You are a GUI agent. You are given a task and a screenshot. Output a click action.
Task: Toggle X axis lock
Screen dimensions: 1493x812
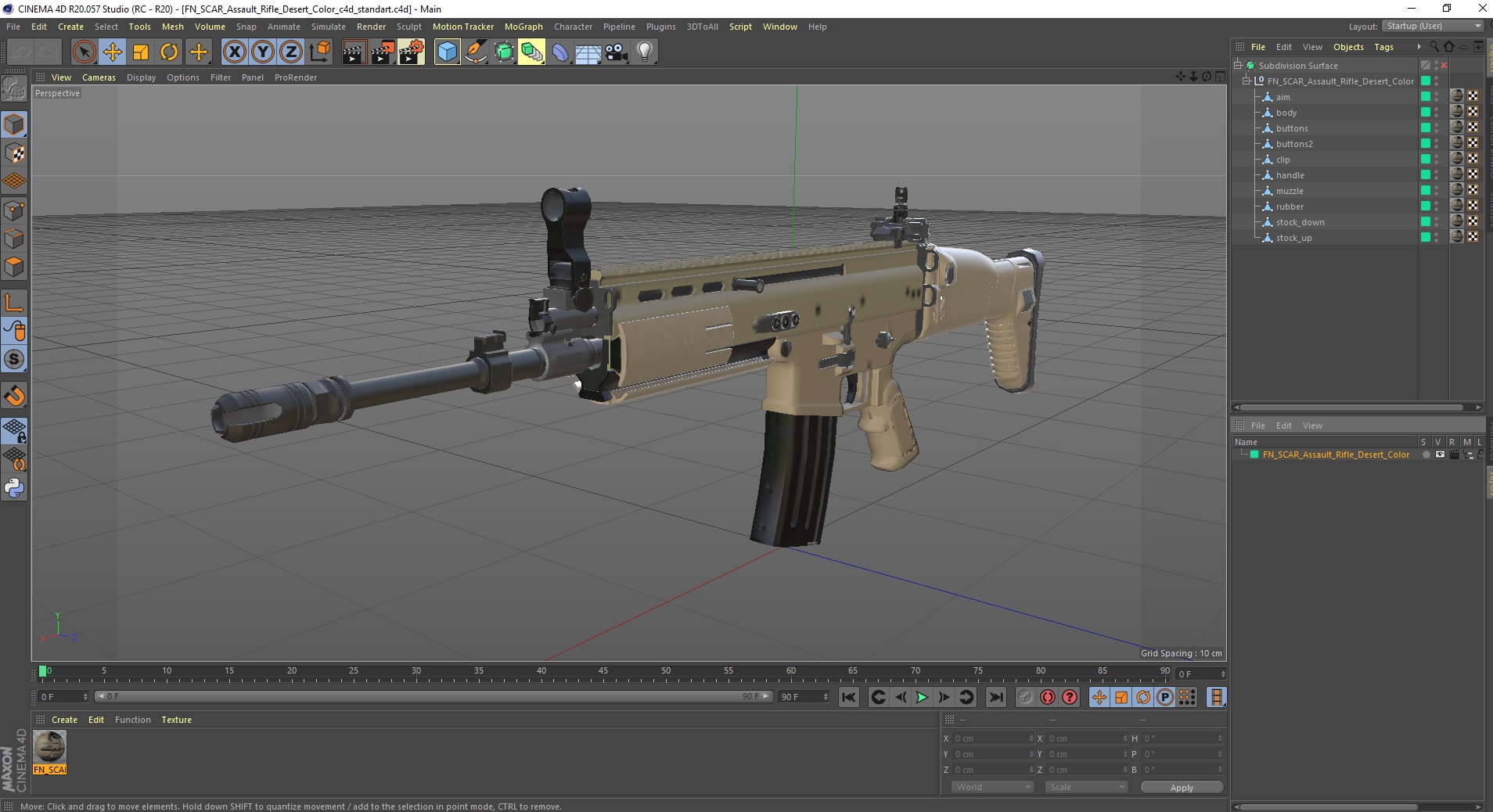click(x=234, y=52)
